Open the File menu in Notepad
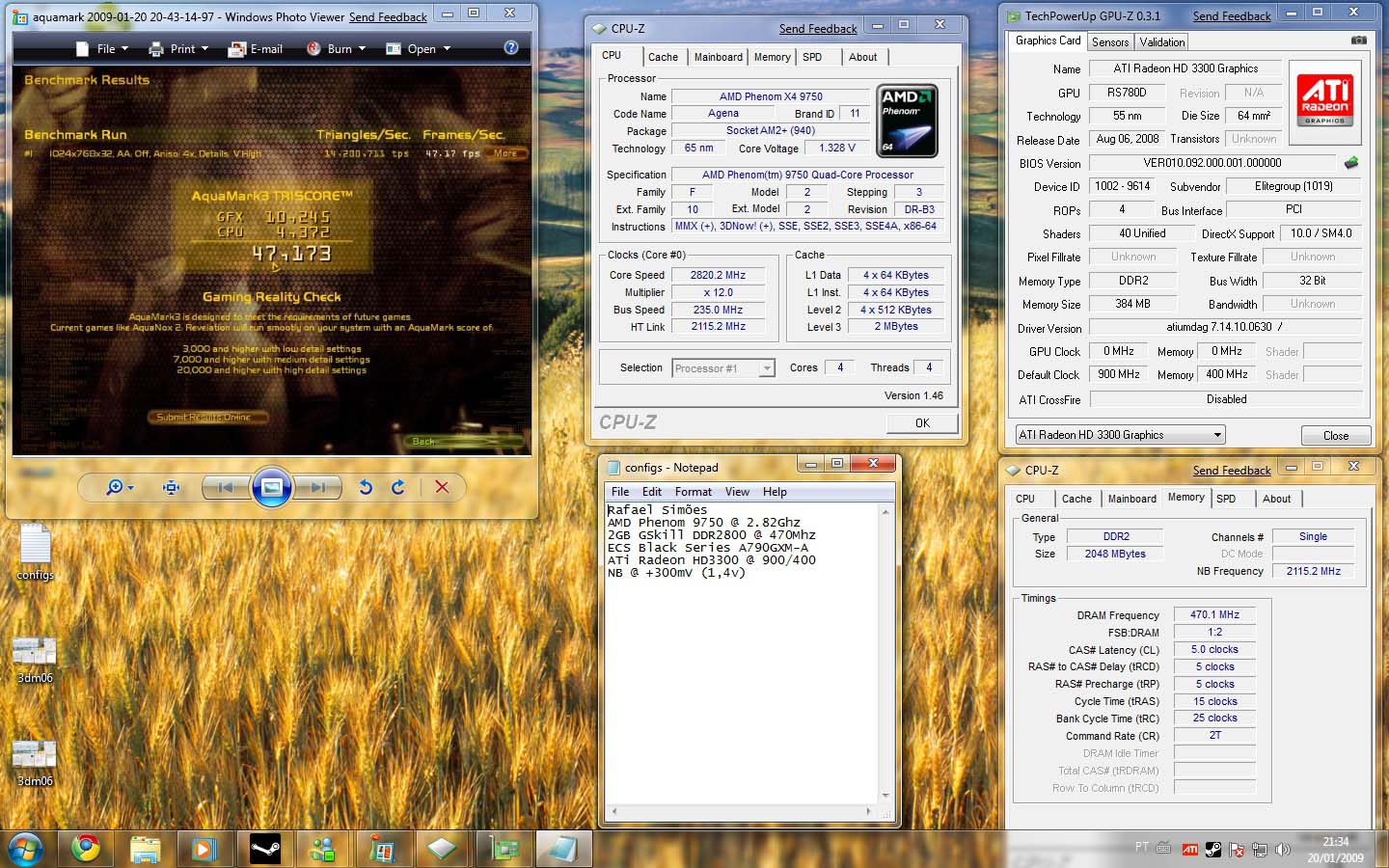Screen dimensions: 1389x868 (x=620, y=492)
